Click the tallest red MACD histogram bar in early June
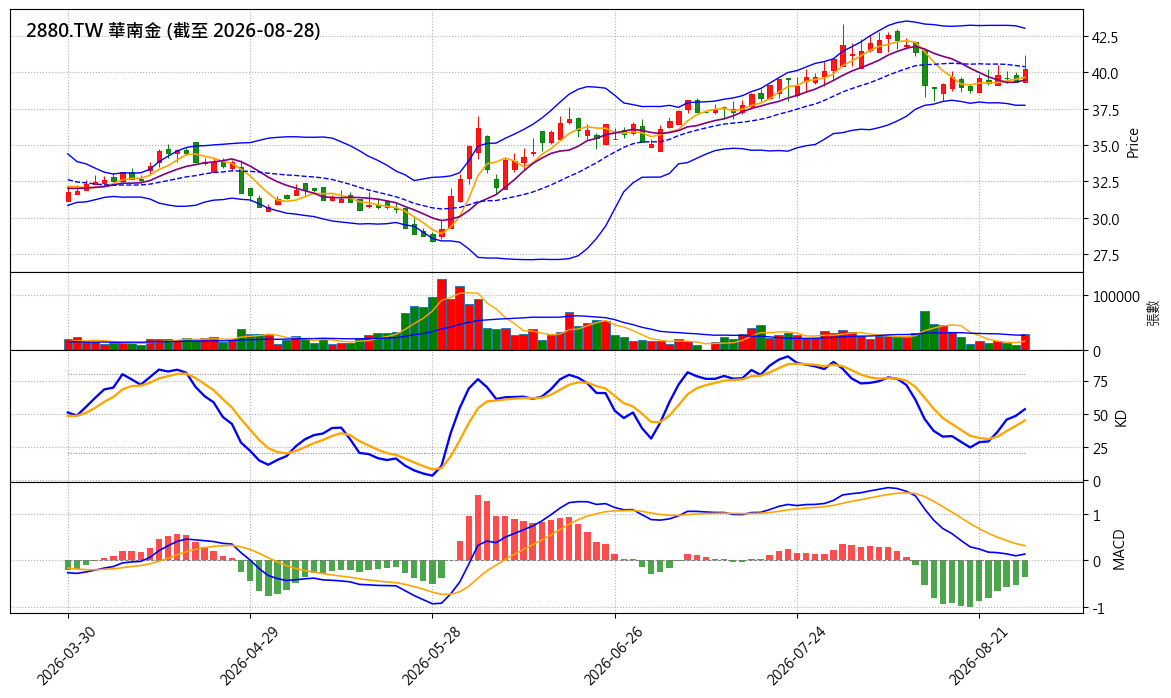1171x698 pixels. (x=478, y=528)
